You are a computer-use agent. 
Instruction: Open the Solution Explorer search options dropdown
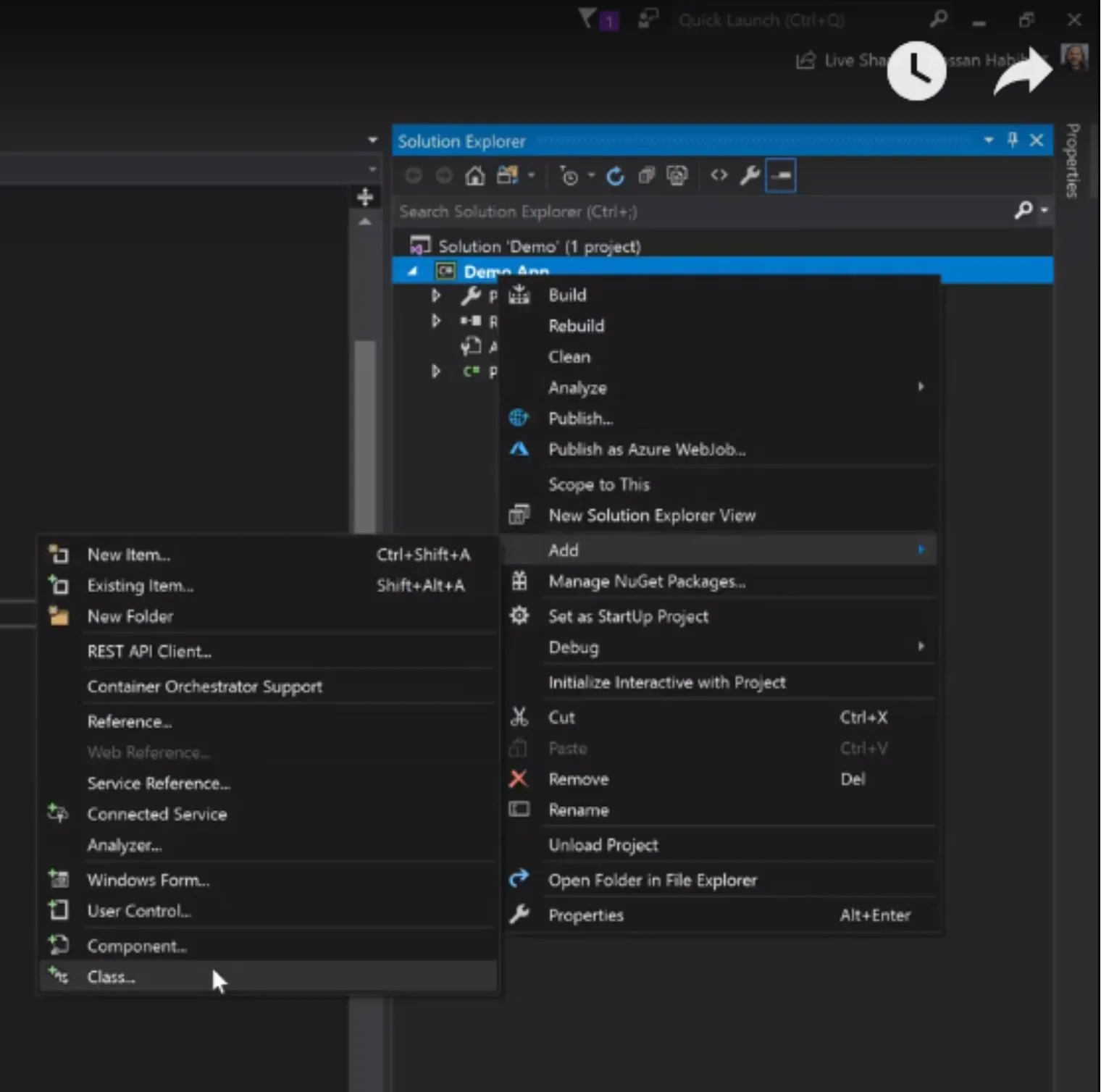click(x=1044, y=211)
